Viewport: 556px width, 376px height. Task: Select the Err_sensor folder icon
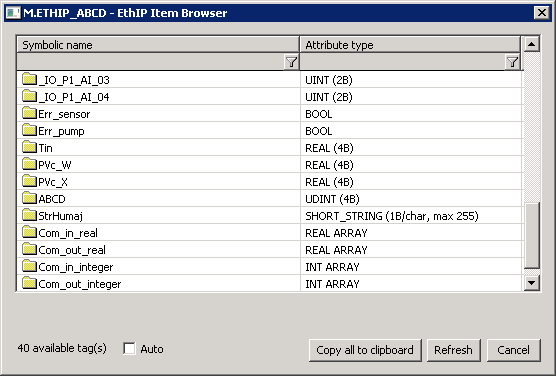point(29,113)
